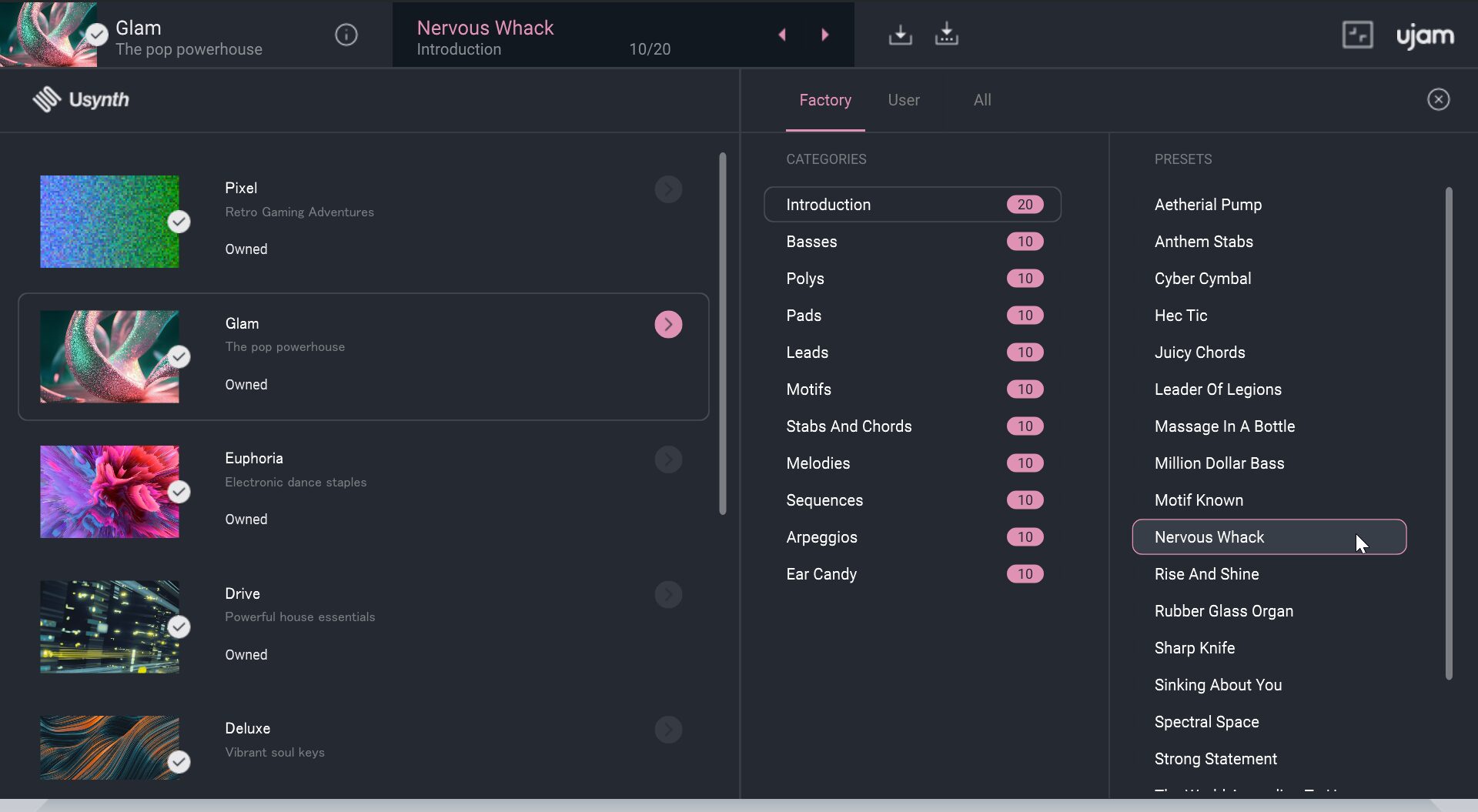This screenshot has height=812, width=1478.
Task: Click the owned checkmark on Glam thumbnail
Action: tap(179, 357)
